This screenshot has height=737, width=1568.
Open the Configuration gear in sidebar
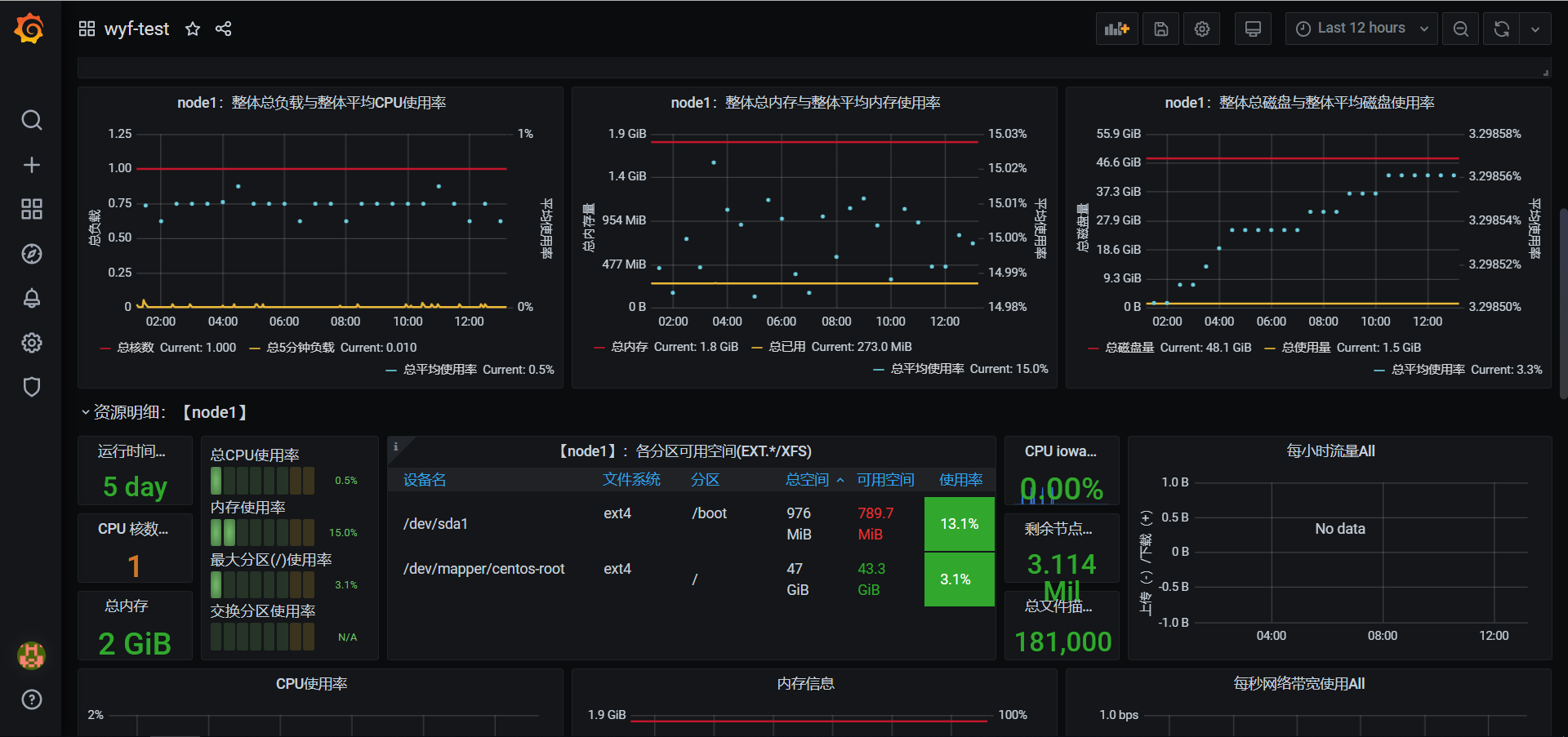(x=31, y=343)
